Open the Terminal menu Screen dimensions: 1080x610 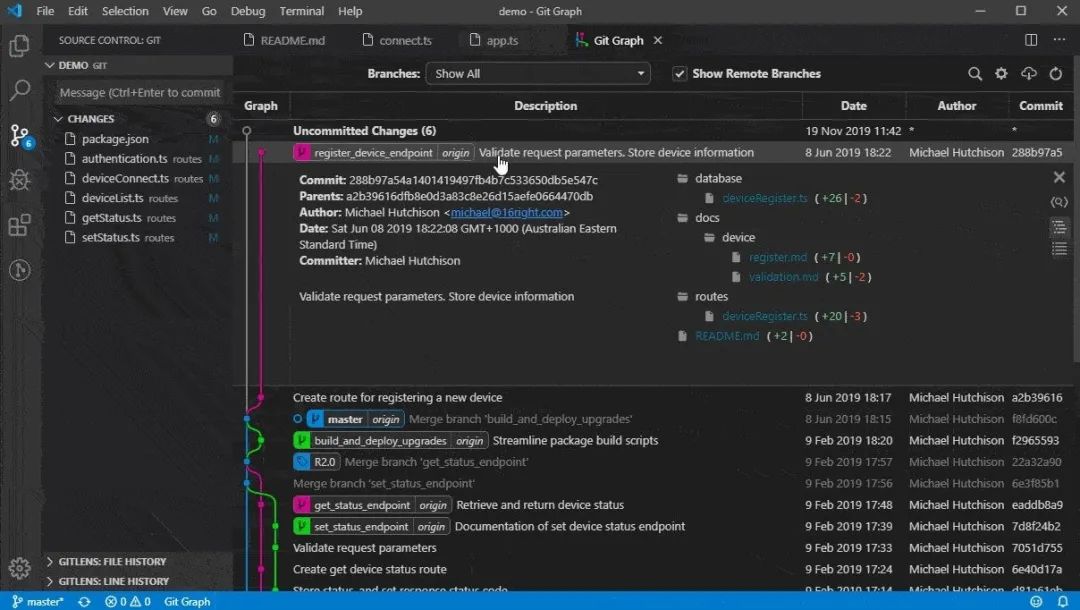point(301,11)
